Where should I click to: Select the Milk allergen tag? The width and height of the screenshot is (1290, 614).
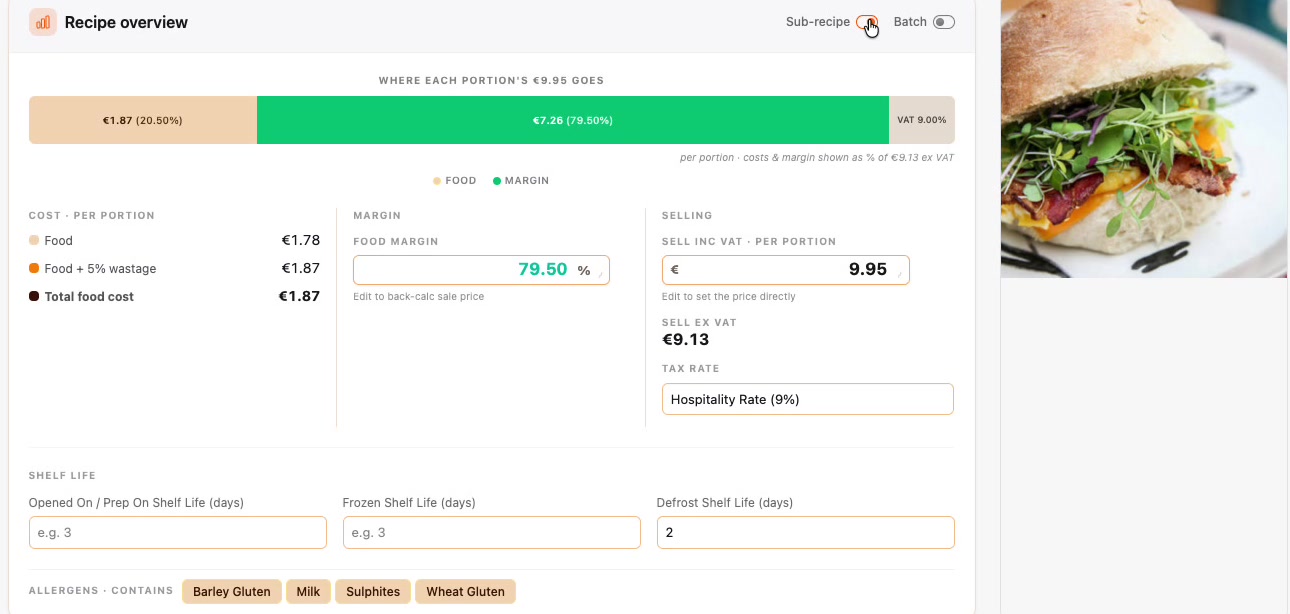tap(308, 592)
